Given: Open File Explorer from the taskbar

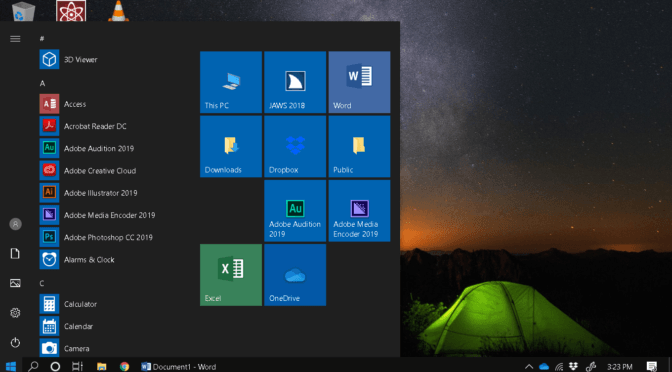Looking at the screenshot, I should [x=102, y=366].
